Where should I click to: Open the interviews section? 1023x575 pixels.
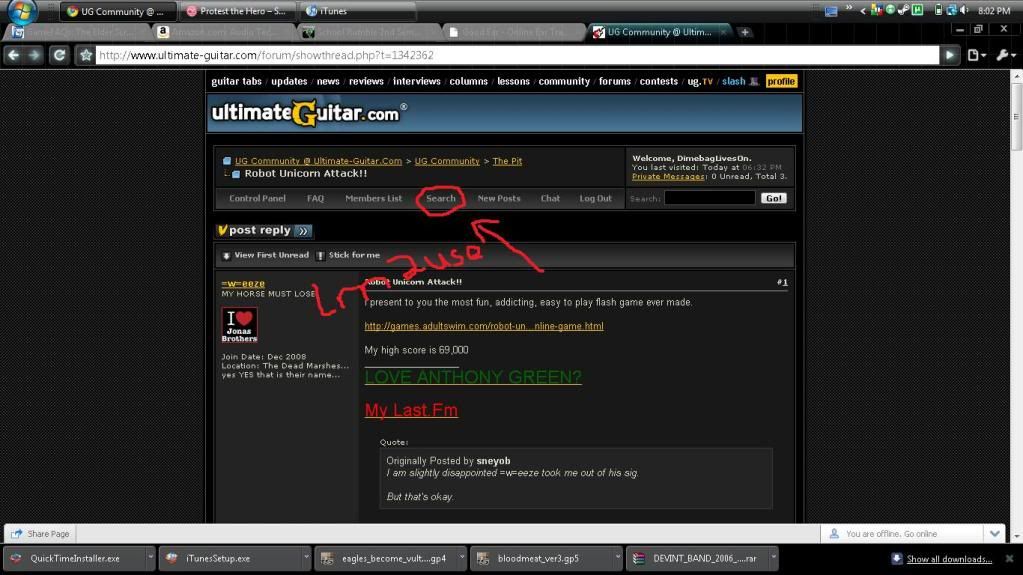tap(416, 82)
